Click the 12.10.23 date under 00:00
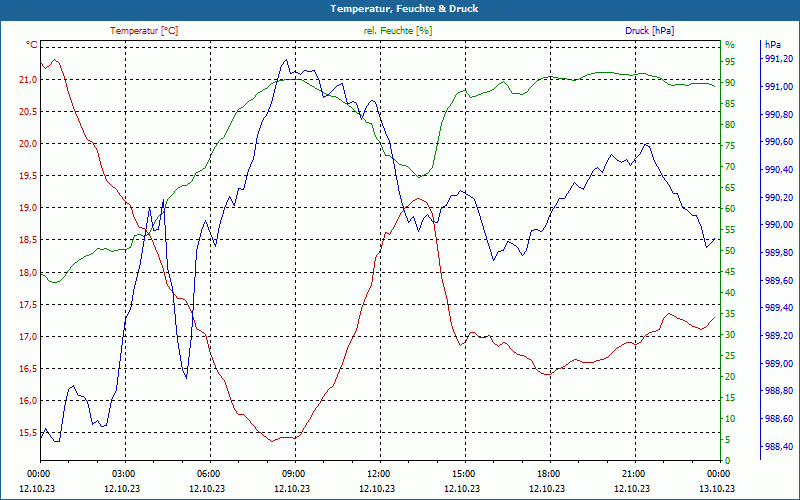 tap(37, 488)
